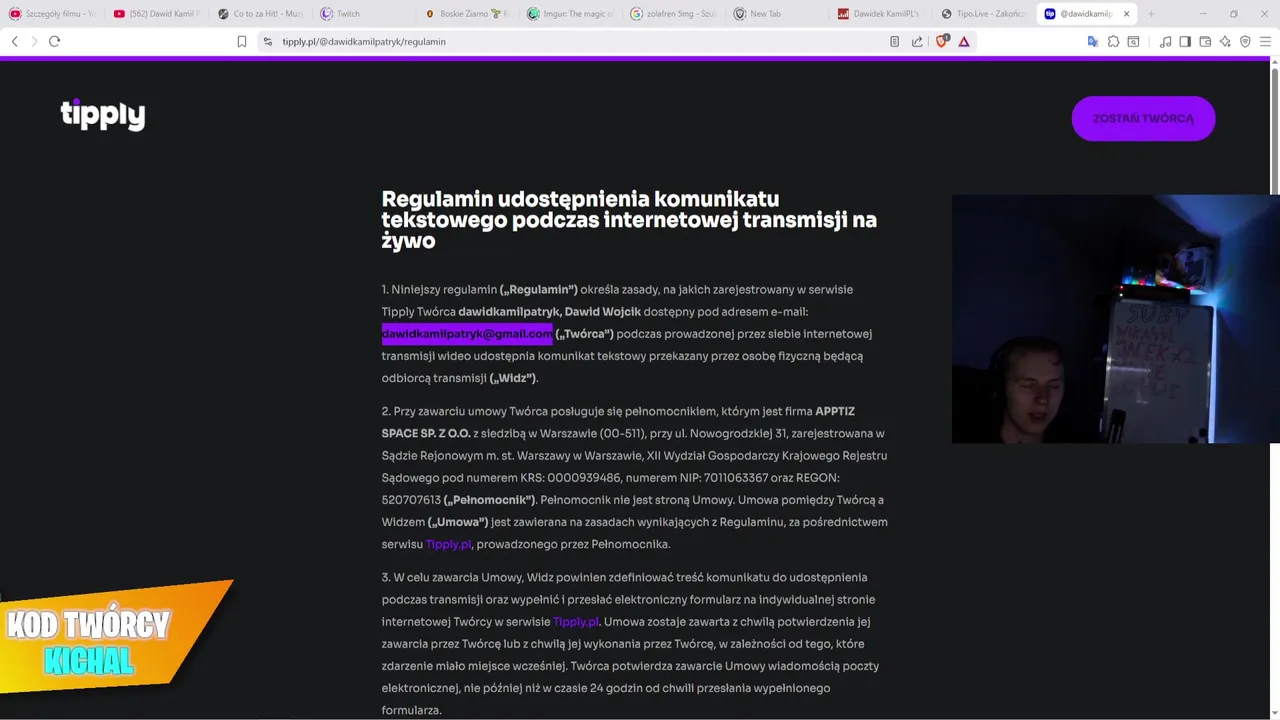Open reader mode icon in address bar
This screenshot has width=1280, height=720.
click(895, 41)
